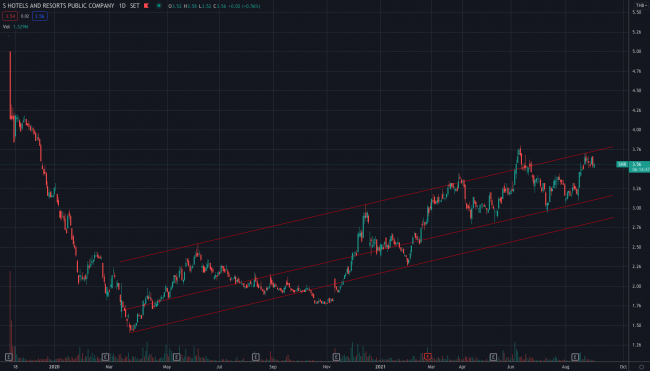Click the 1D interval label in the legend

[122, 6]
